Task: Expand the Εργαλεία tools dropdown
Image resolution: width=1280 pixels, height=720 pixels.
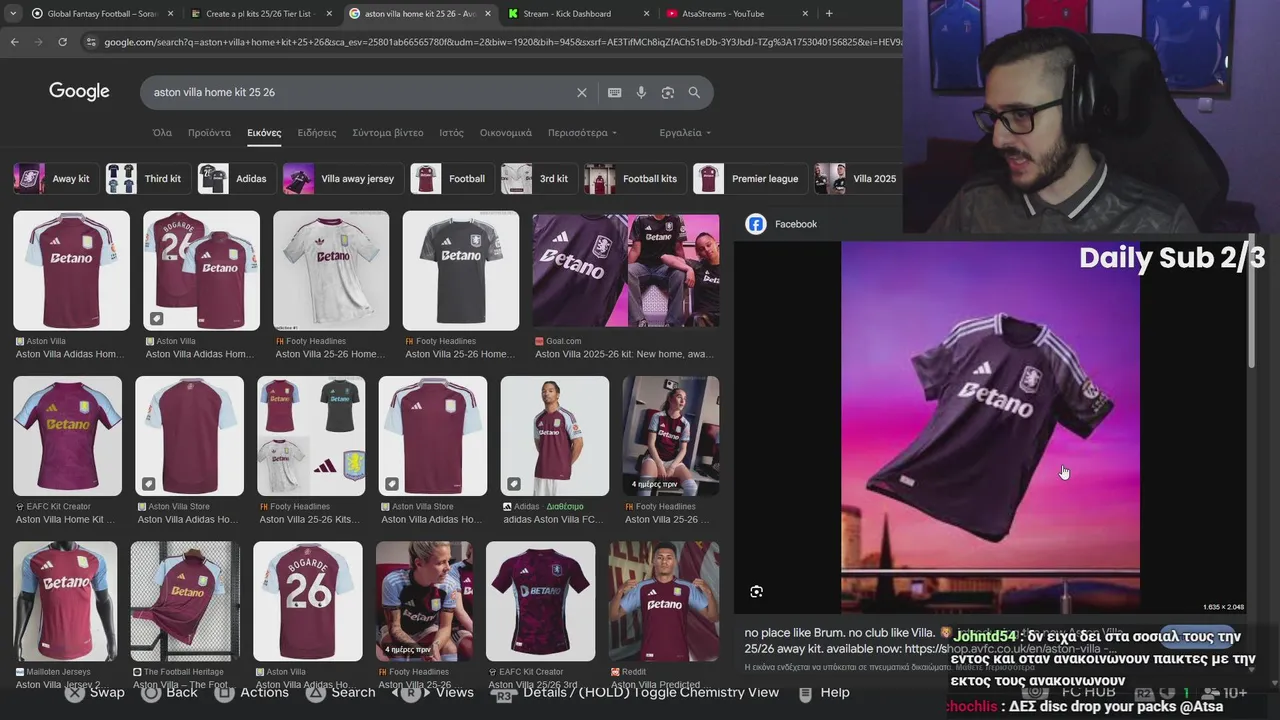Action: (x=685, y=133)
